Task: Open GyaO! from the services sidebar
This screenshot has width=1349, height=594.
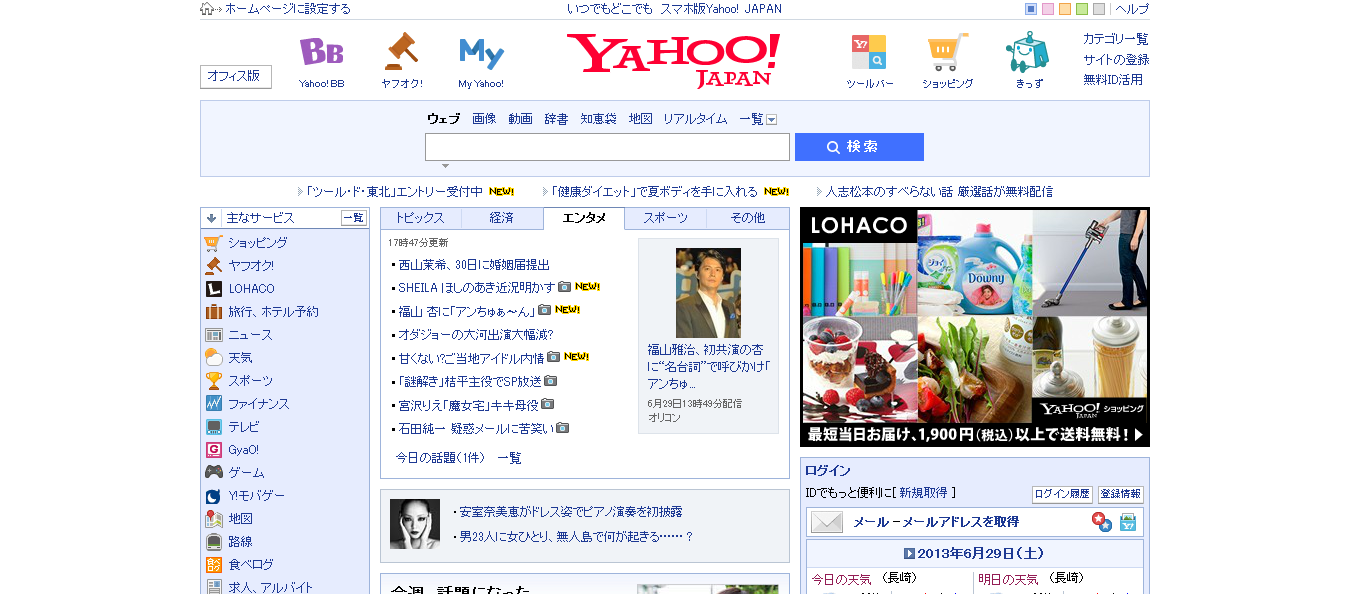Action: click(x=243, y=450)
